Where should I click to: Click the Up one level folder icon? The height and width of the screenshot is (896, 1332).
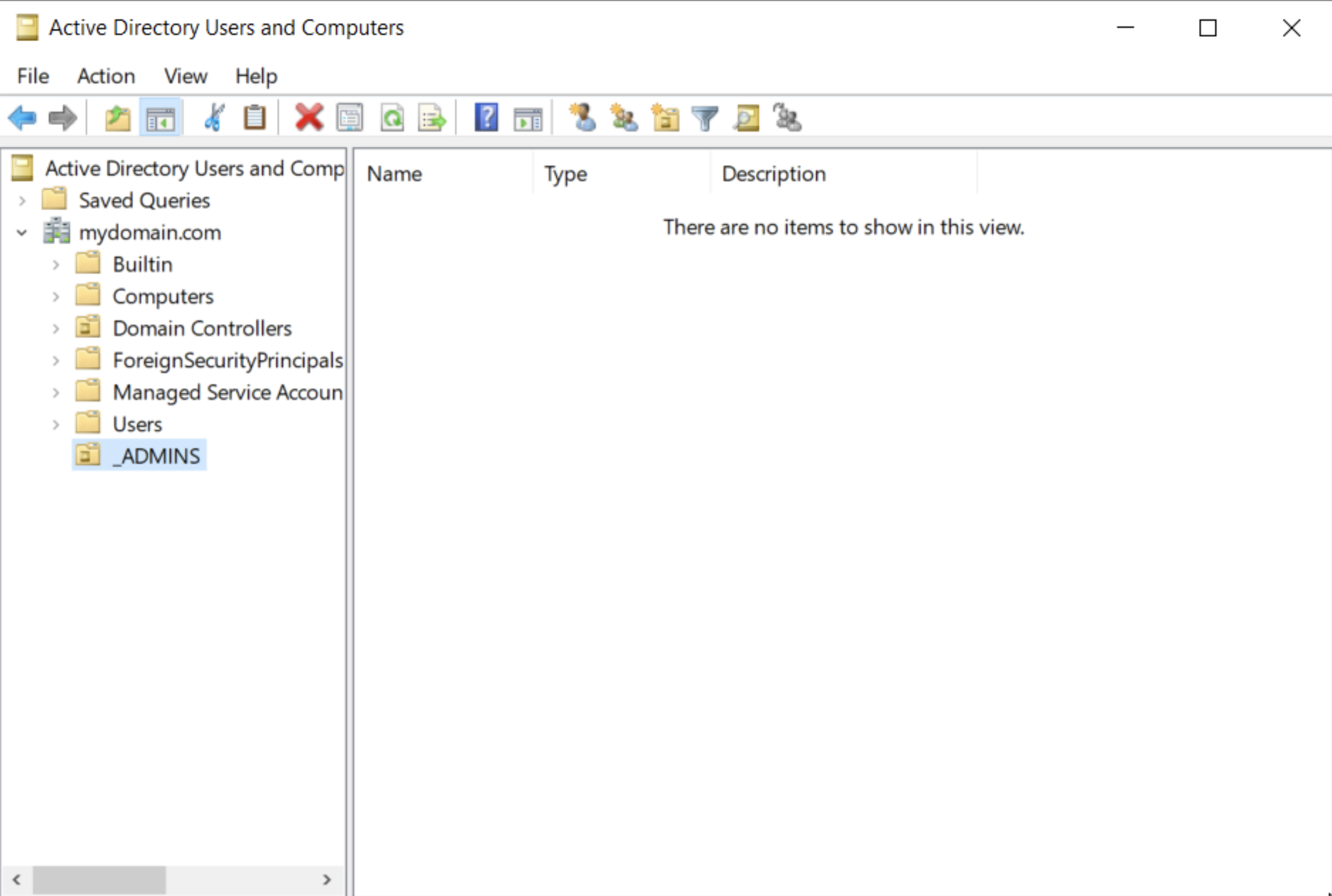117,118
